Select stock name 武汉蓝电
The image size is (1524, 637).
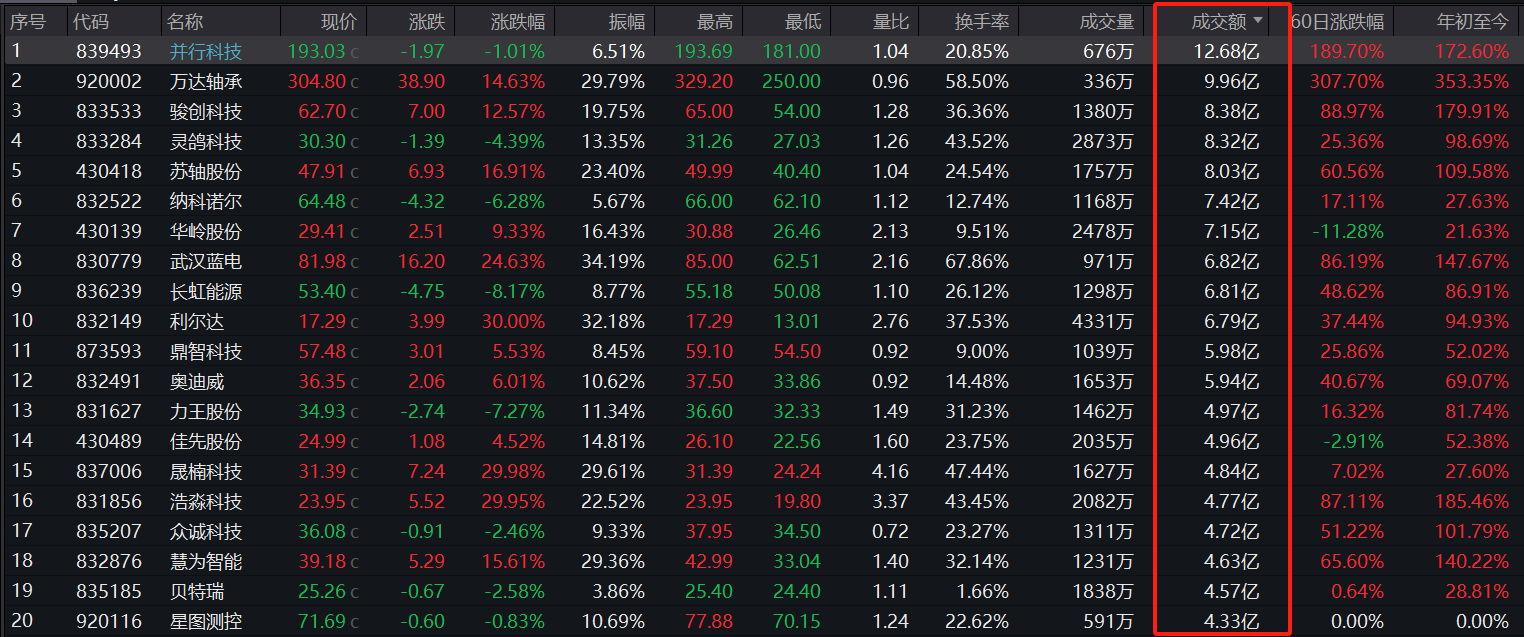(206, 261)
